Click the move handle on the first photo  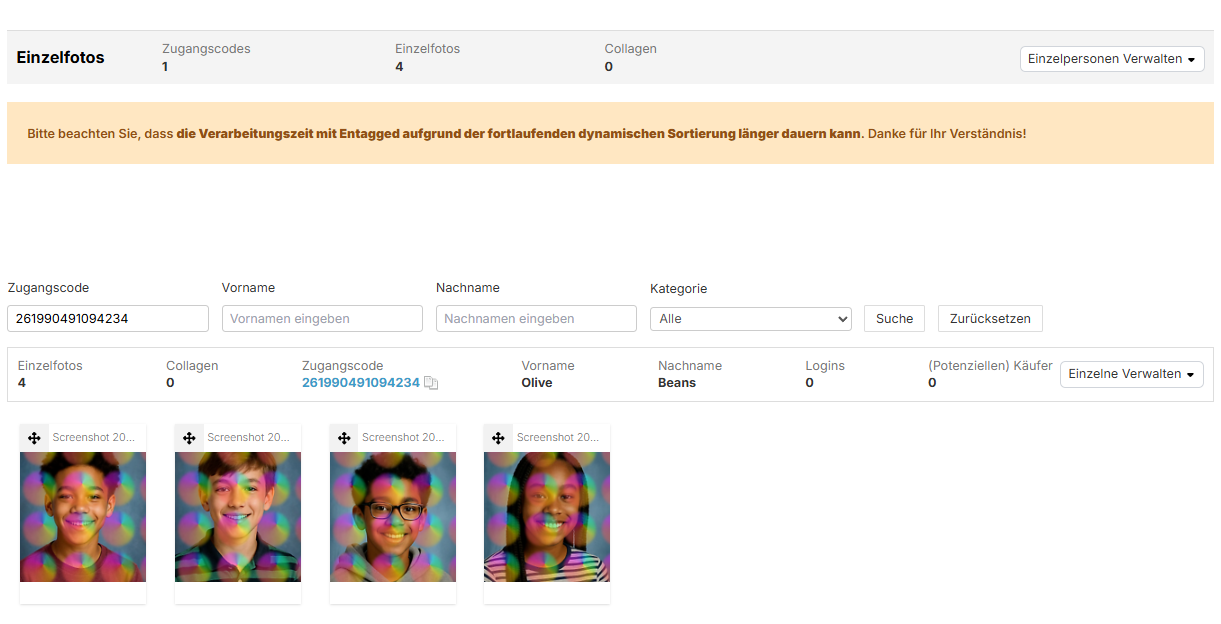click(x=34, y=438)
